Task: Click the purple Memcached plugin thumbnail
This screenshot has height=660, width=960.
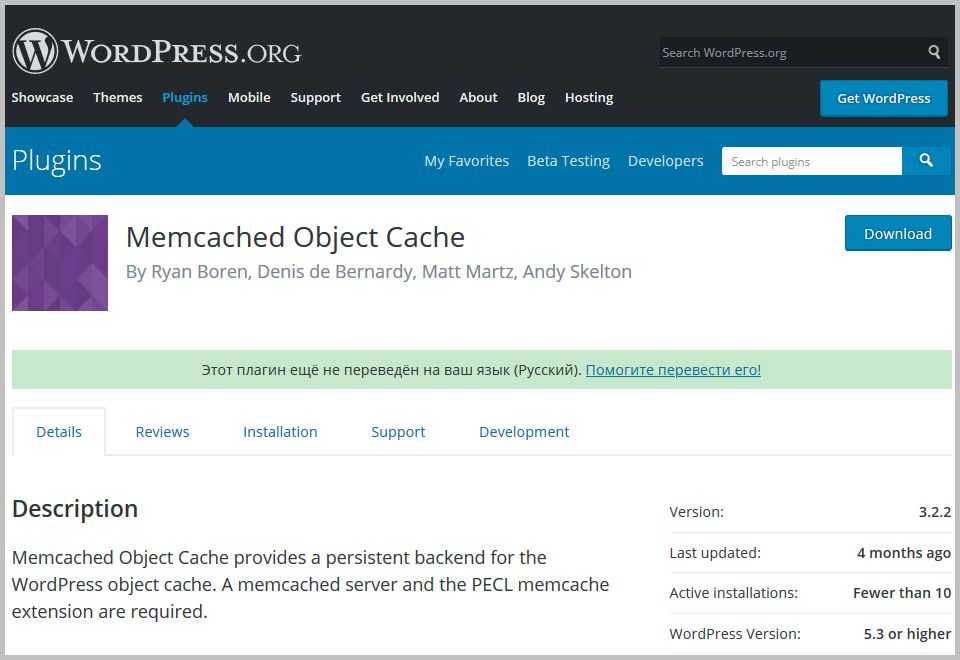Action: pos(60,263)
